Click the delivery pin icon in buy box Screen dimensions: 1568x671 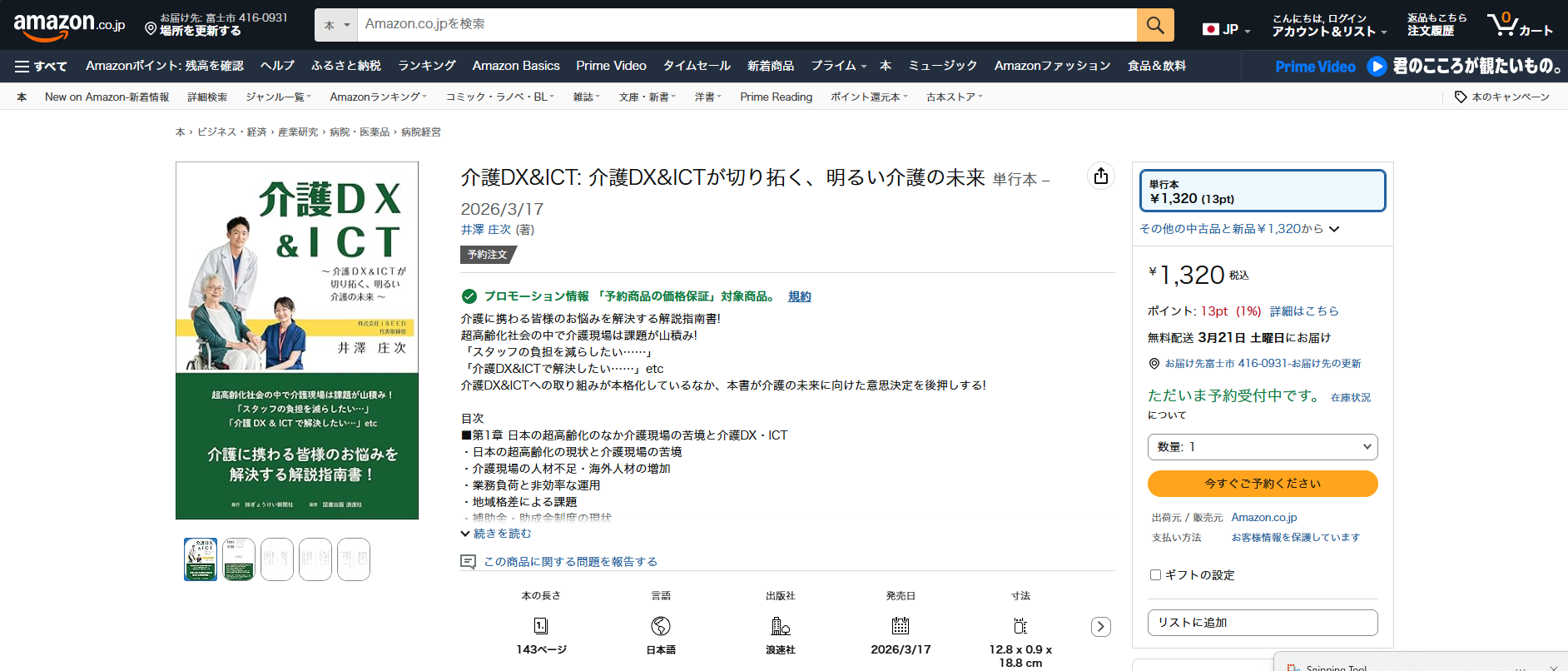(1154, 364)
